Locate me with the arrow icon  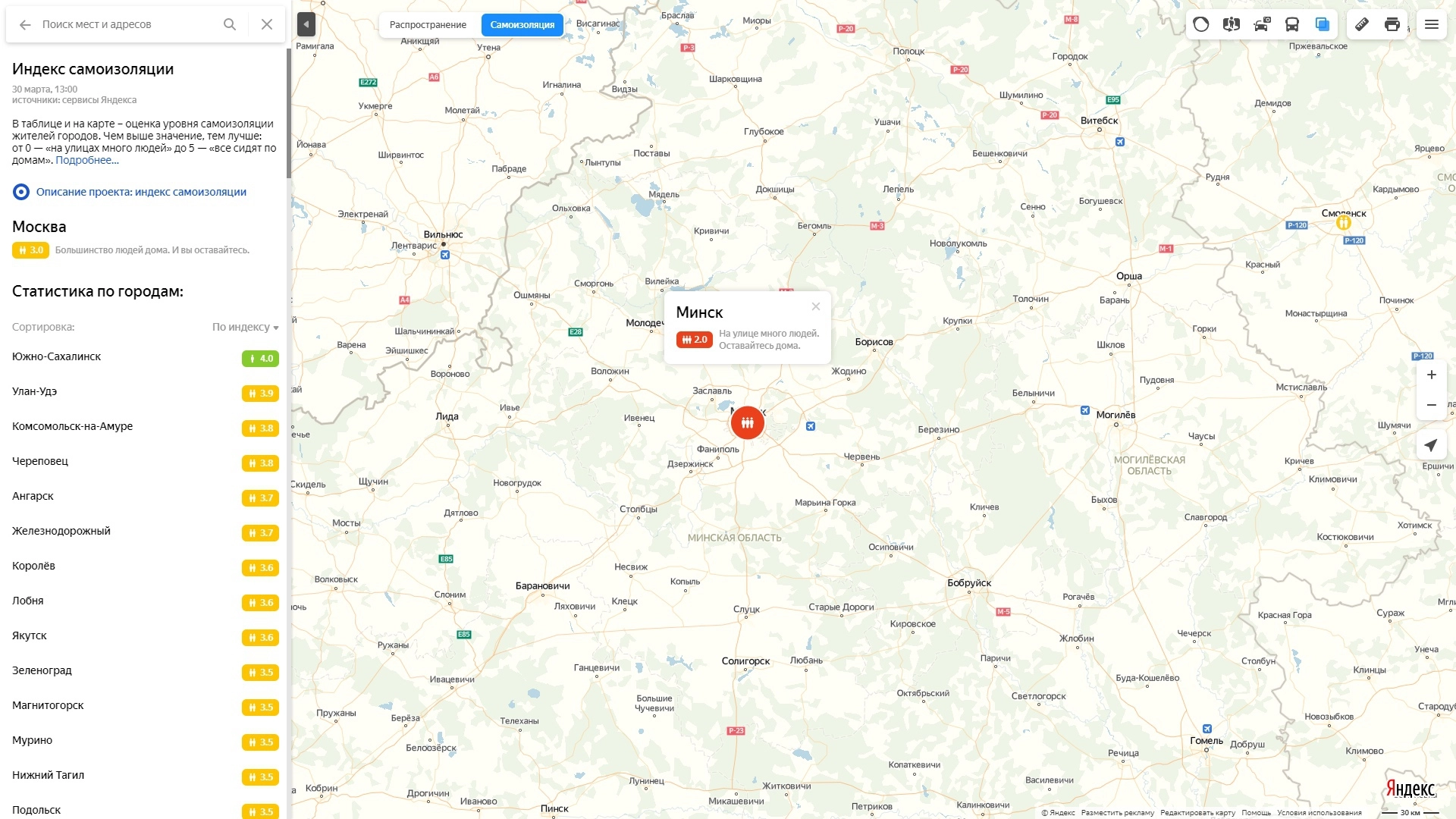click(x=1431, y=445)
